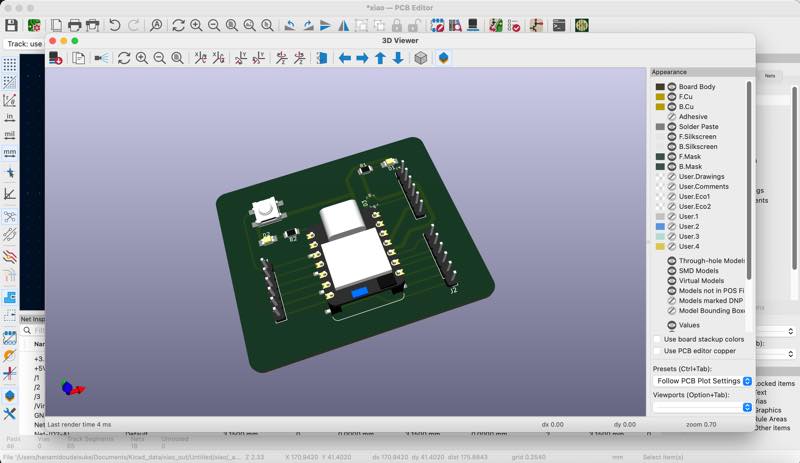The height and width of the screenshot is (463, 800).
Task: Save board in PCB Editor toolbar
Action: point(11,25)
